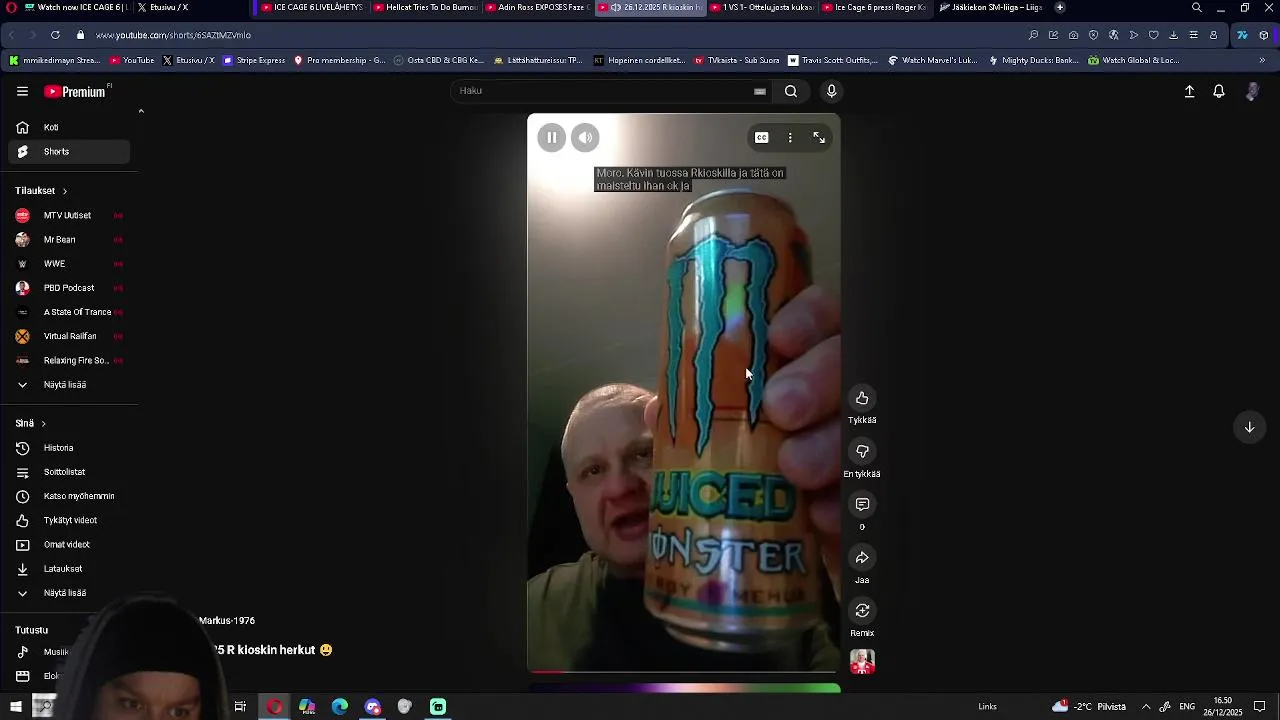This screenshot has height=720, width=1280.
Task: Open the WWE channel subscription
Action: pos(69,264)
